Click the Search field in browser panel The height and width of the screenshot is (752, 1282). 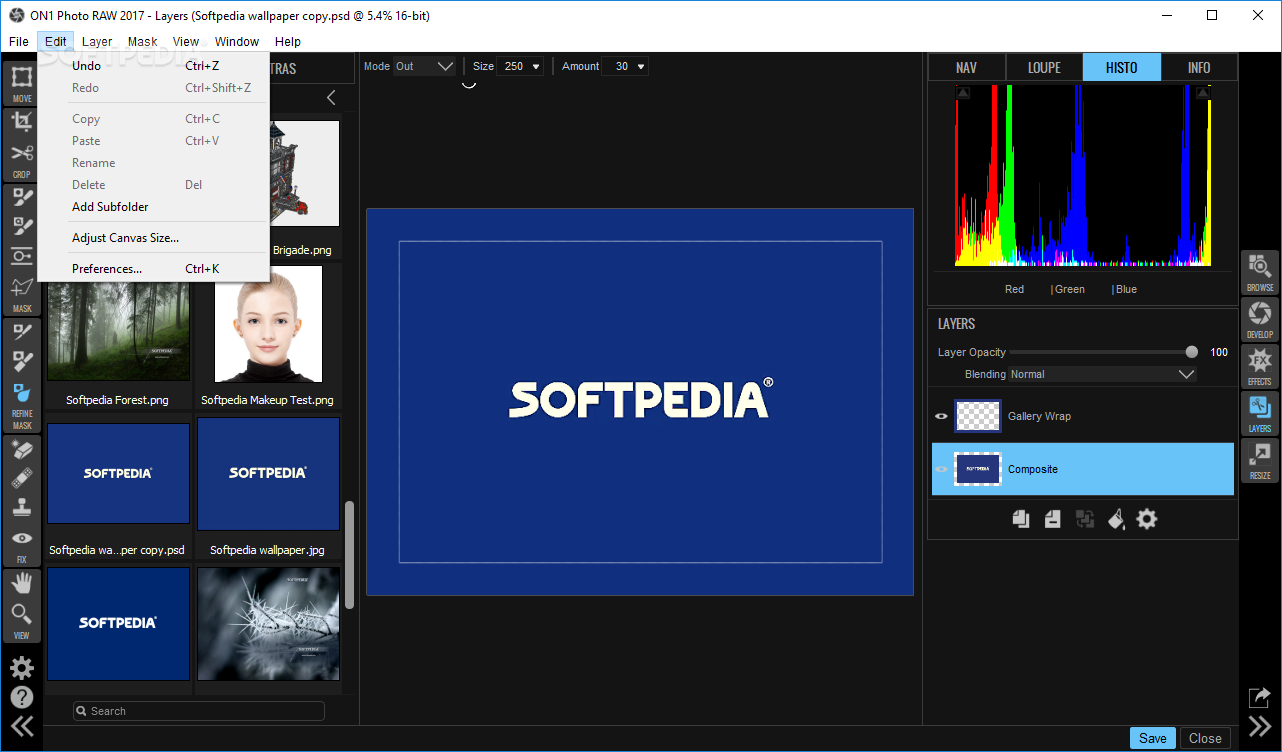pos(199,711)
